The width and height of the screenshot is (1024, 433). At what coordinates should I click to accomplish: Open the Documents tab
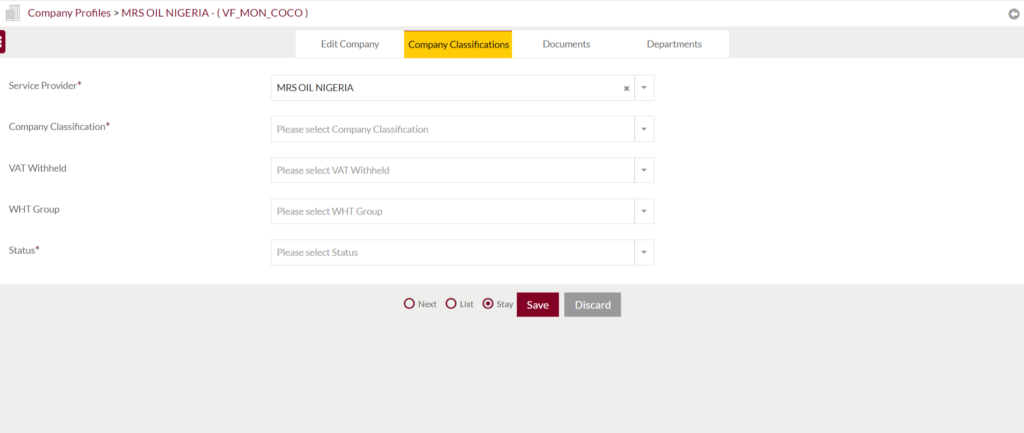[x=566, y=44]
